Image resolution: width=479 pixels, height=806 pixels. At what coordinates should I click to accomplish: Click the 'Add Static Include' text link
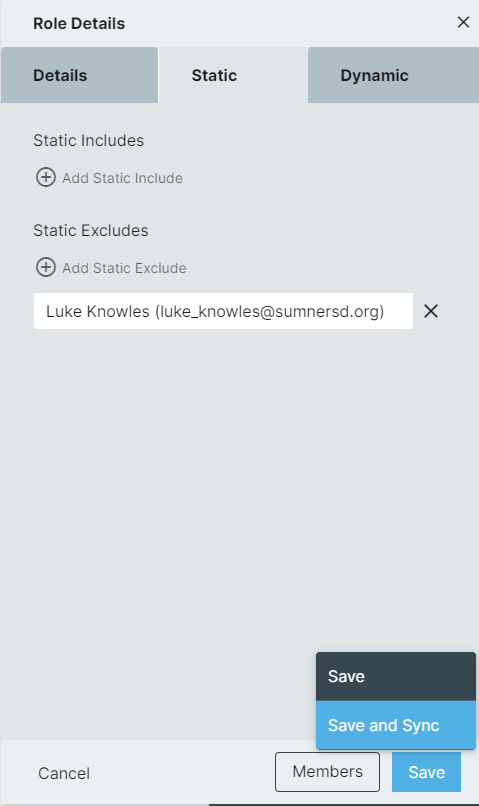(x=122, y=178)
